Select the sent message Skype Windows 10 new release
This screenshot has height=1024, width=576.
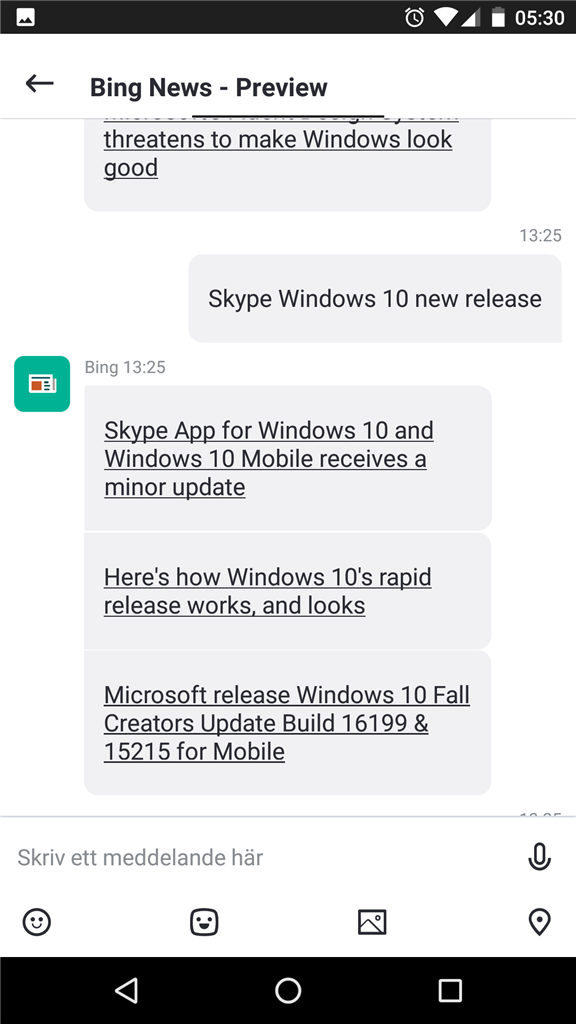(x=375, y=298)
